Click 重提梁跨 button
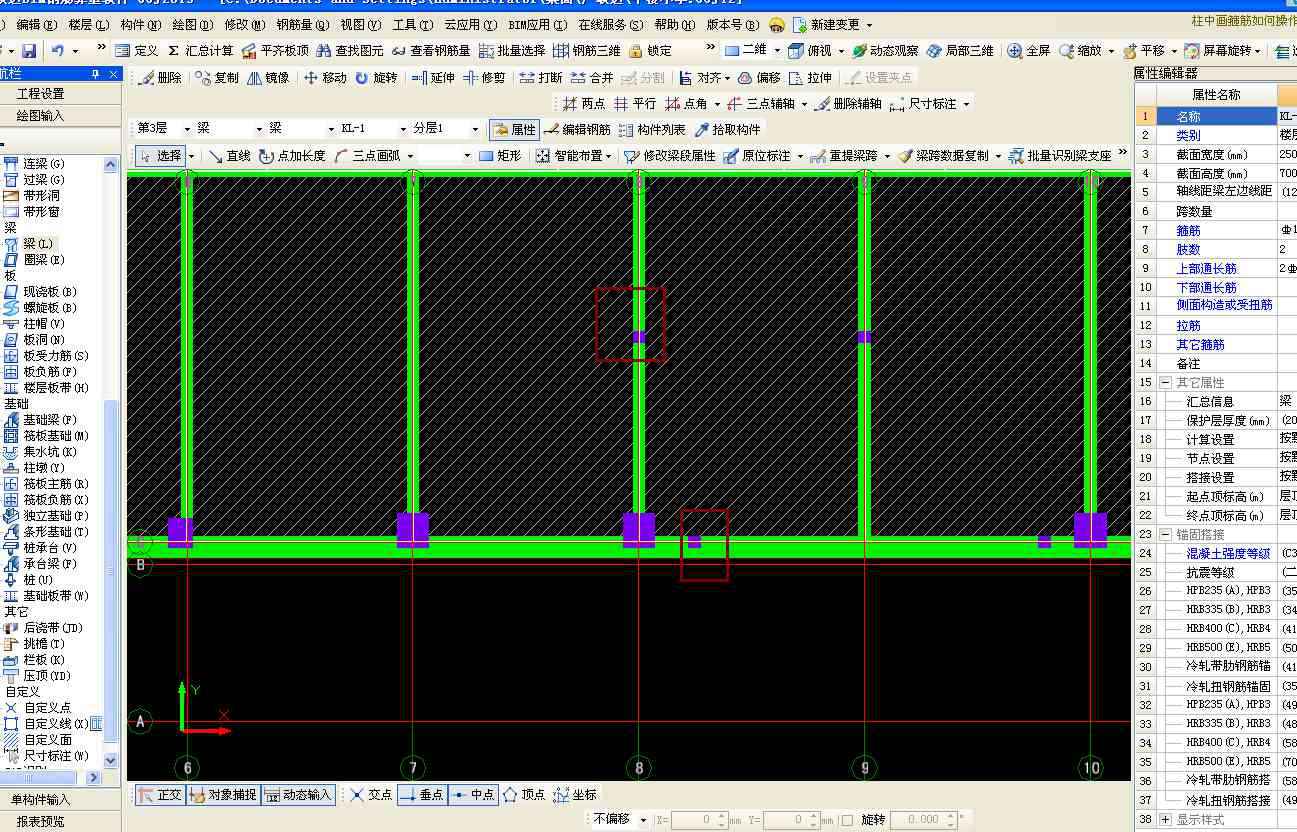Screen dimensions: 1297x832 pyautogui.click(x=845, y=156)
